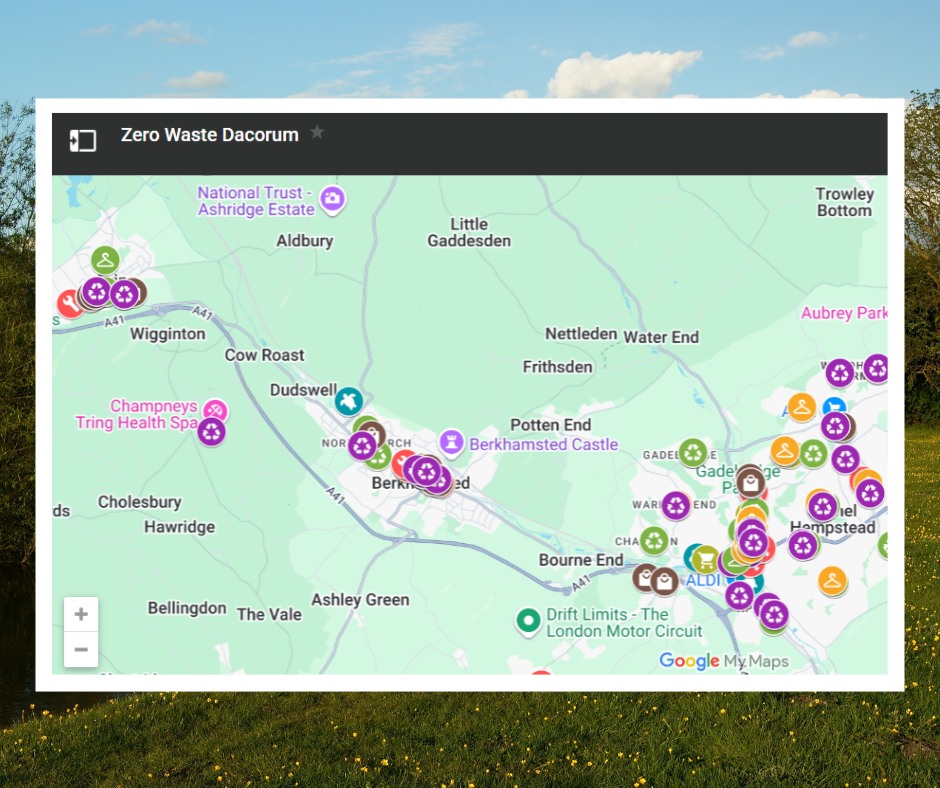Click the Frithsden place name

tap(558, 367)
